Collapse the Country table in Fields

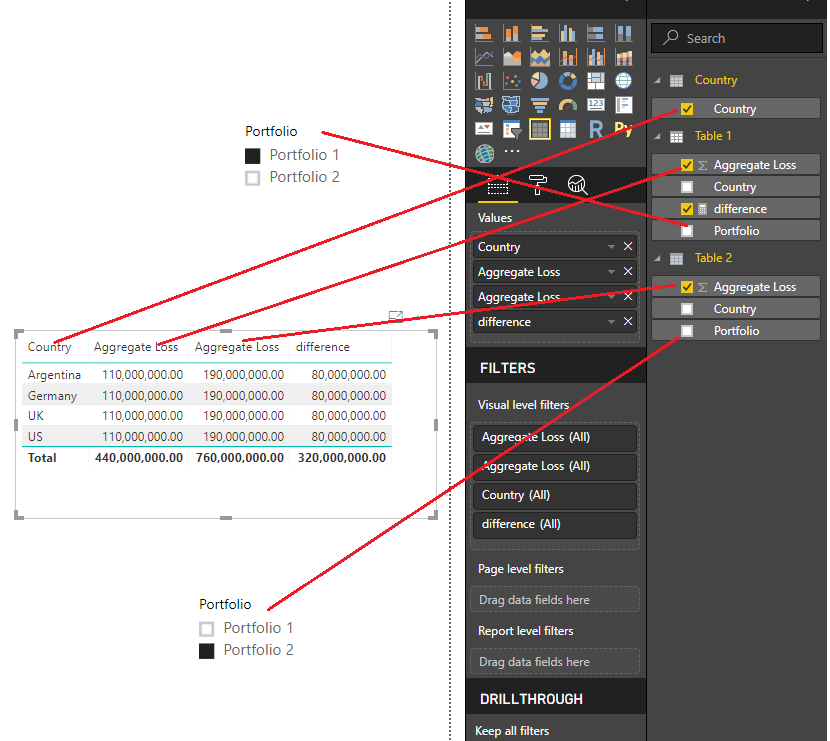click(657, 80)
